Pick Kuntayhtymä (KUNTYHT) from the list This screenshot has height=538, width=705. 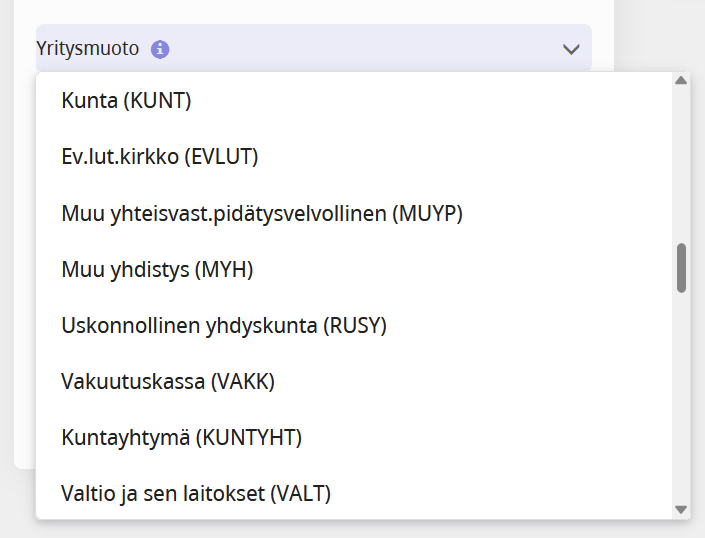[182, 437]
